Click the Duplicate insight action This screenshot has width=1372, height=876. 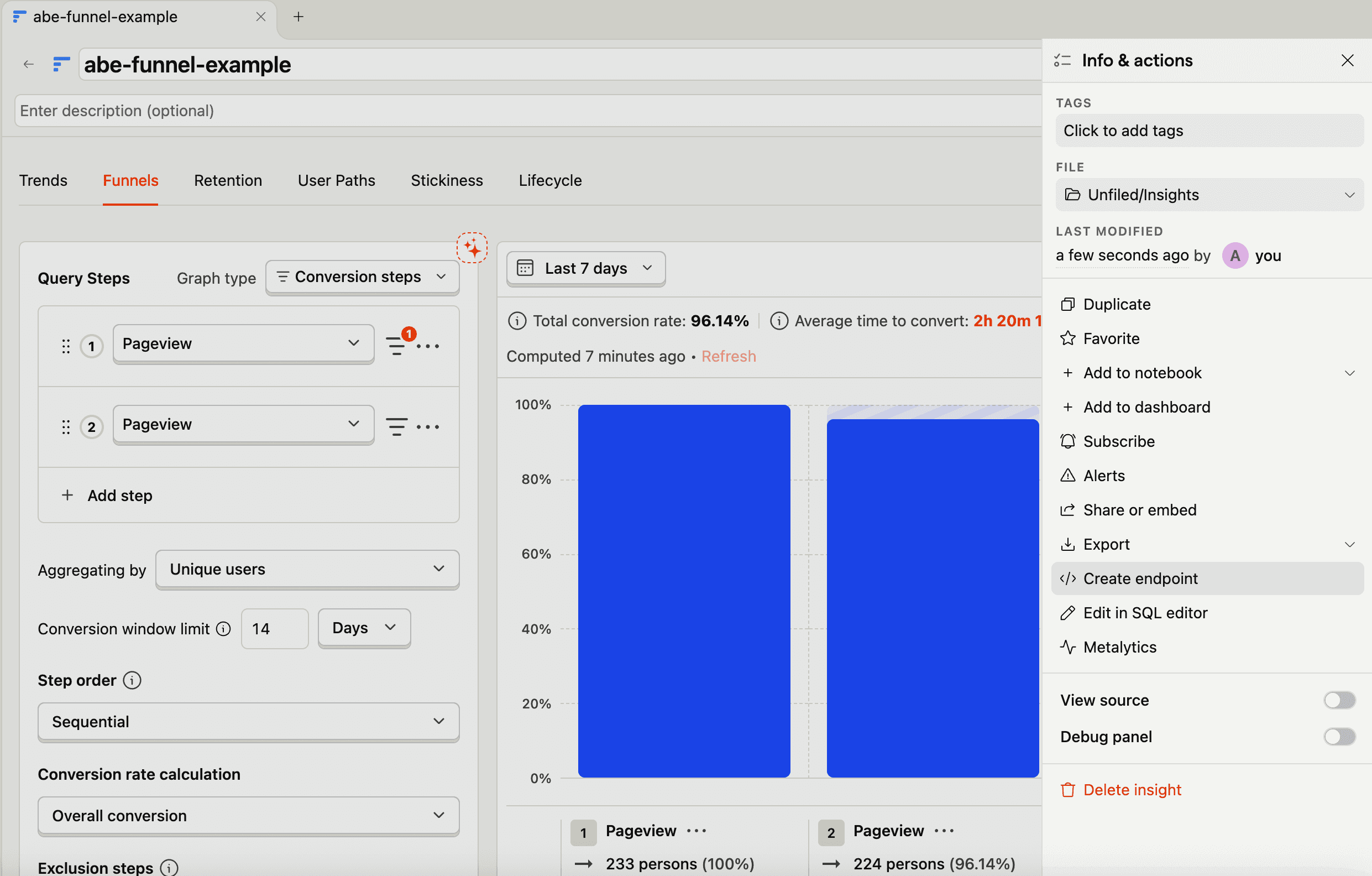pyautogui.click(x=1115, y=304)
